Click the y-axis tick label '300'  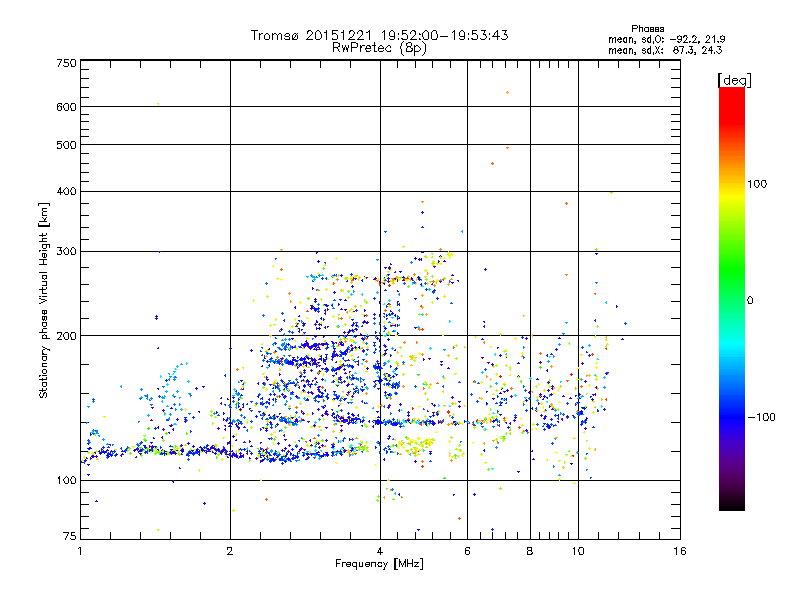[66, 252]
